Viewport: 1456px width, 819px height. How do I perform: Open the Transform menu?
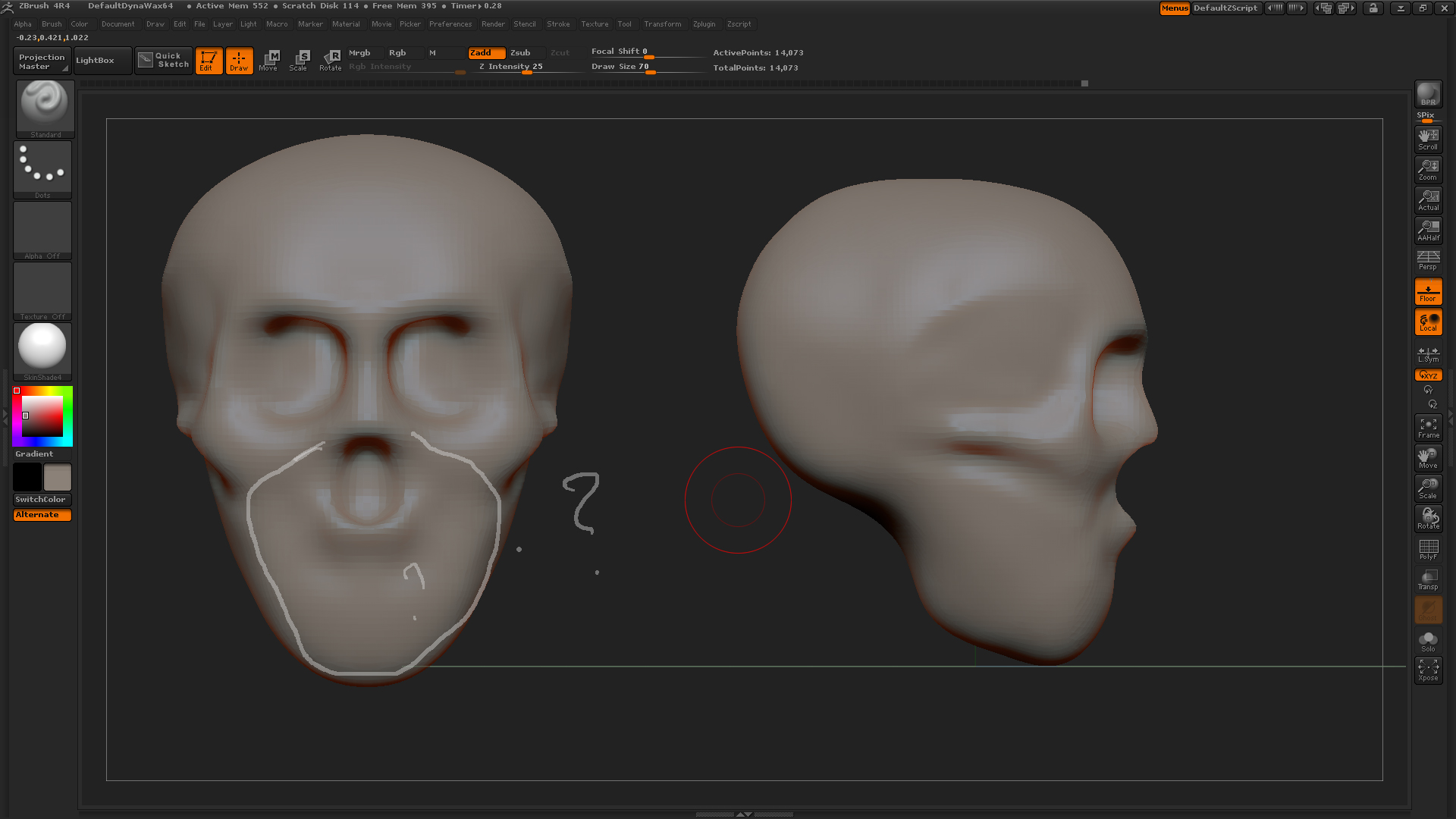(x=663, y=24)
